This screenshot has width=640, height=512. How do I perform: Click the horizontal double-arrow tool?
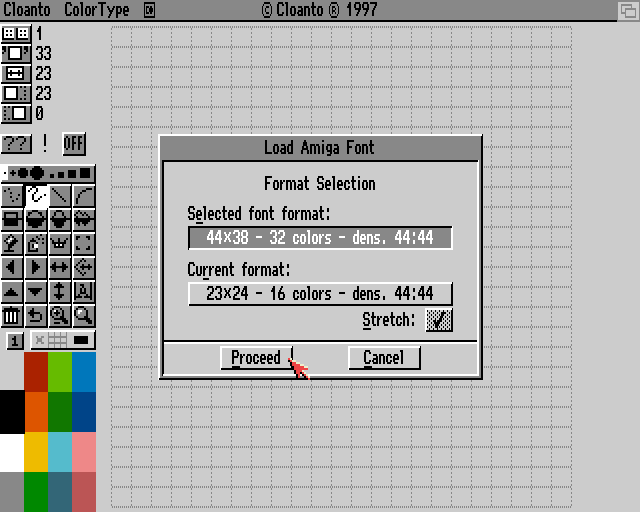(60, 268)
